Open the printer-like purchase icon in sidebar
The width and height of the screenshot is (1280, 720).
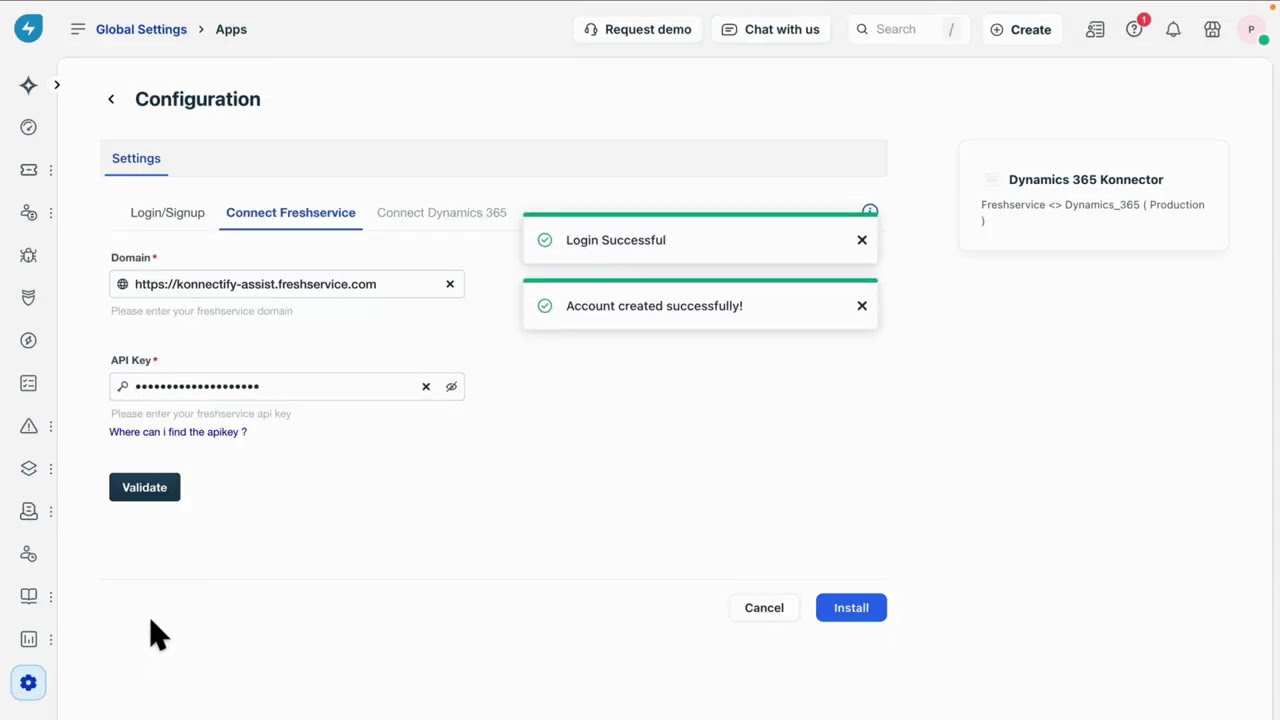[28, 511]
